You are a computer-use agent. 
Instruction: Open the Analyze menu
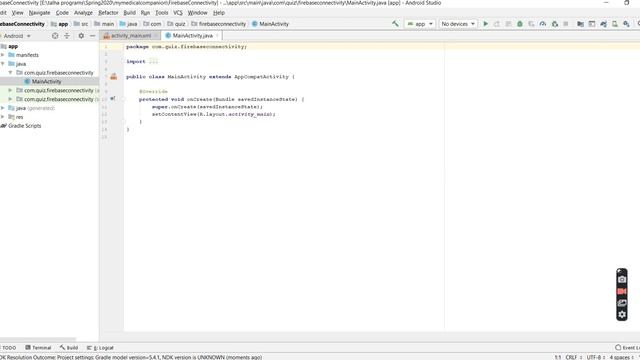(83, 13)
